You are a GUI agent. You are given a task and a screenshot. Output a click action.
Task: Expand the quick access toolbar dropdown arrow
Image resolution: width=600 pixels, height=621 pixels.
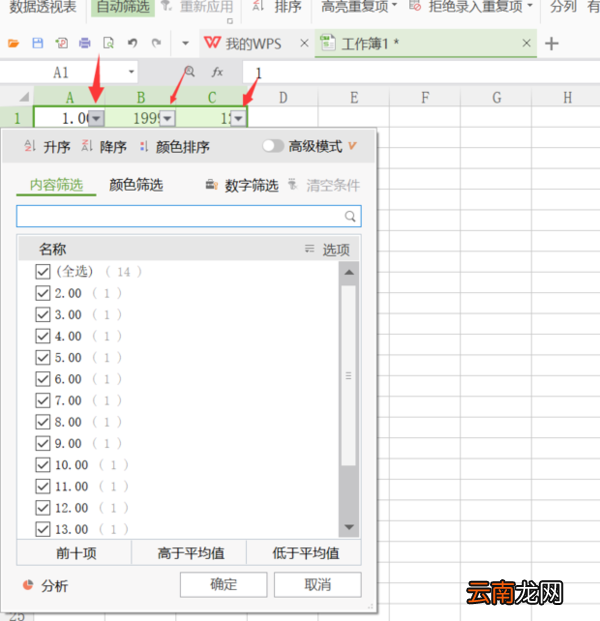tap(185, 43)
